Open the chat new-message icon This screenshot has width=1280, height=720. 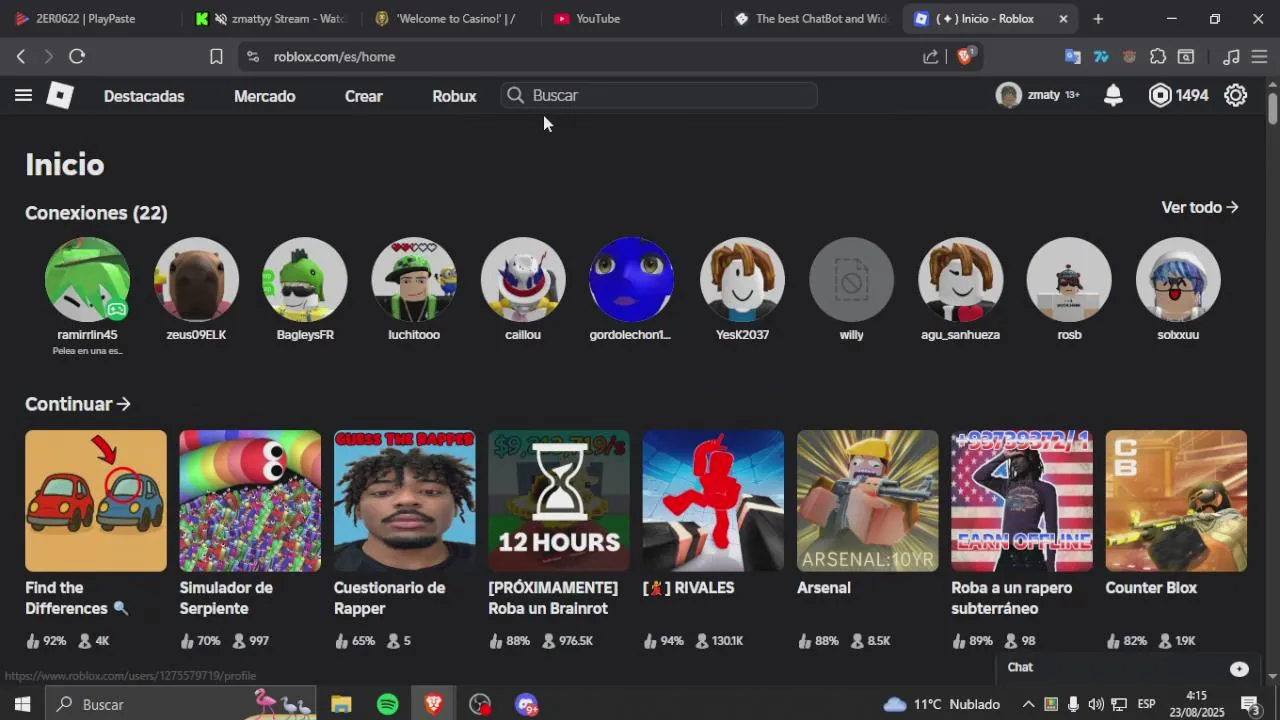1239,668
